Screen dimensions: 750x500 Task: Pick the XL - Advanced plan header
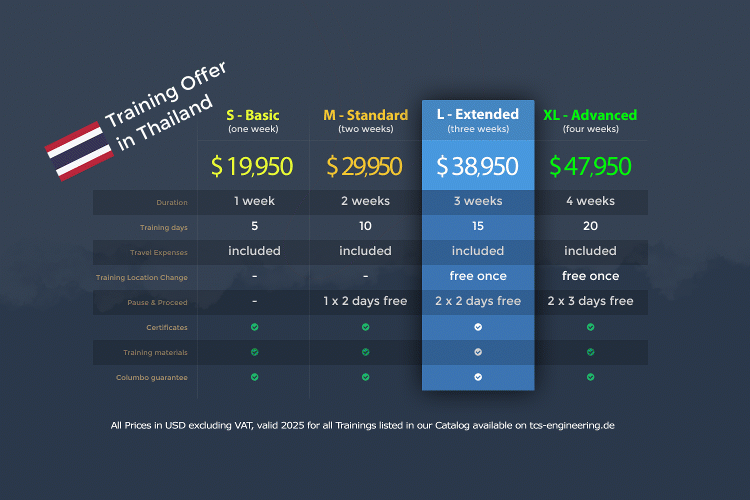[x=590, y=115]
